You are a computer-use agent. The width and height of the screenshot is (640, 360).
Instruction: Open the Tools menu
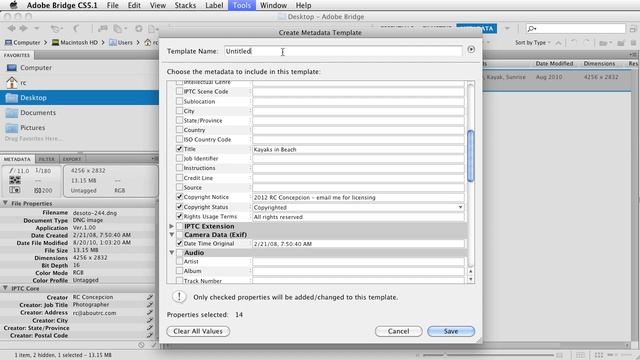click(x=242, y=5)
